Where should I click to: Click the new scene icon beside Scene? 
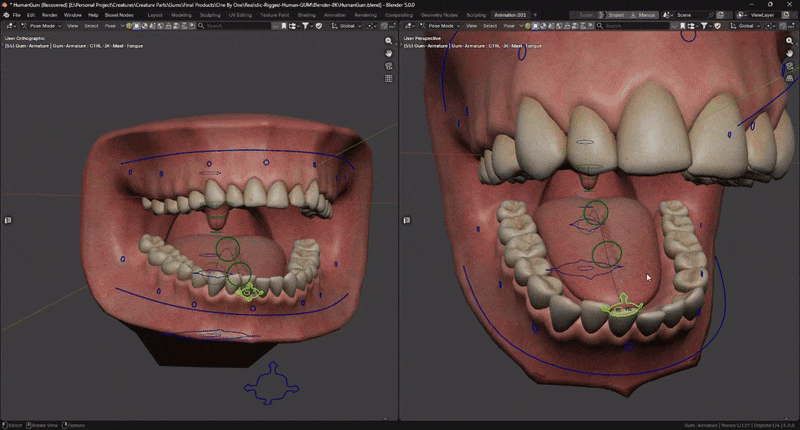coord(720,15)
